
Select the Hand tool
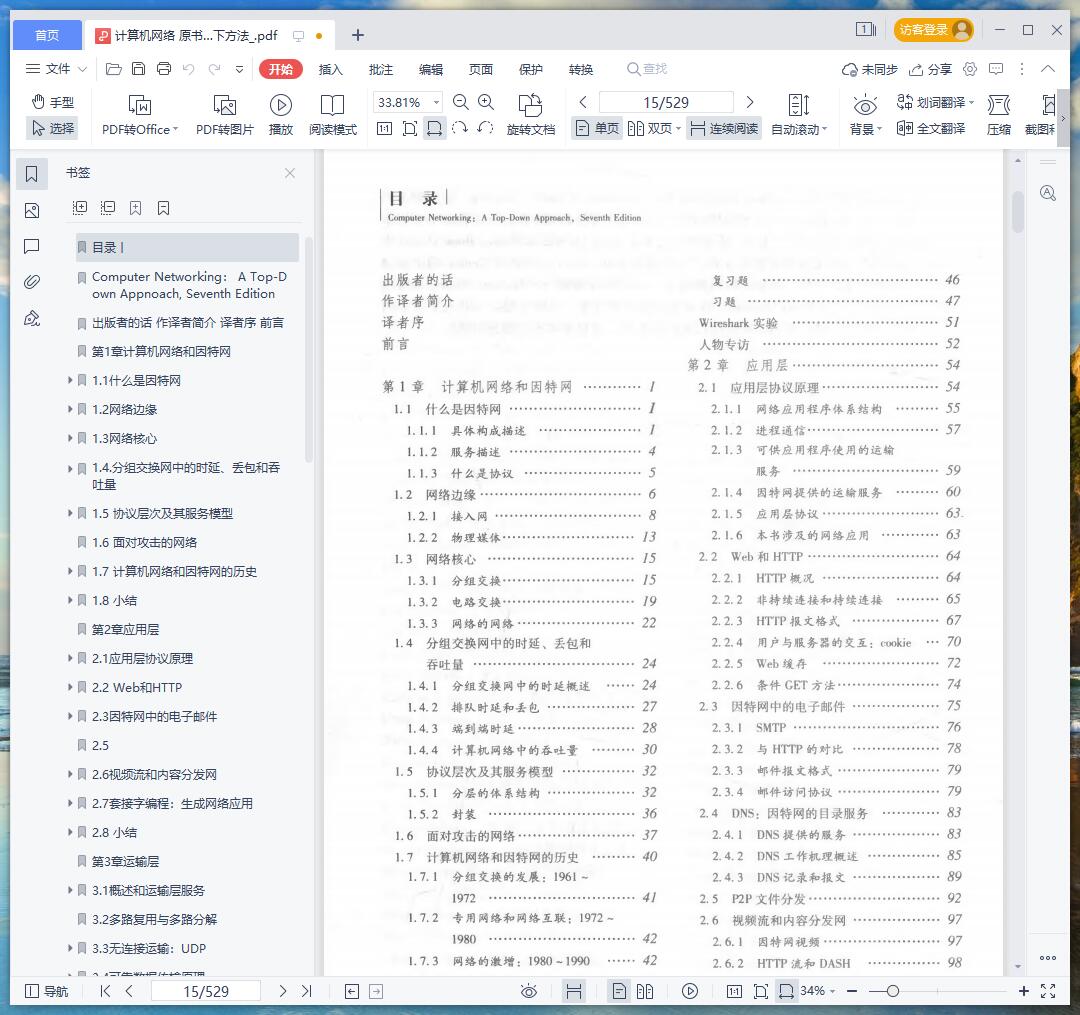52,103
